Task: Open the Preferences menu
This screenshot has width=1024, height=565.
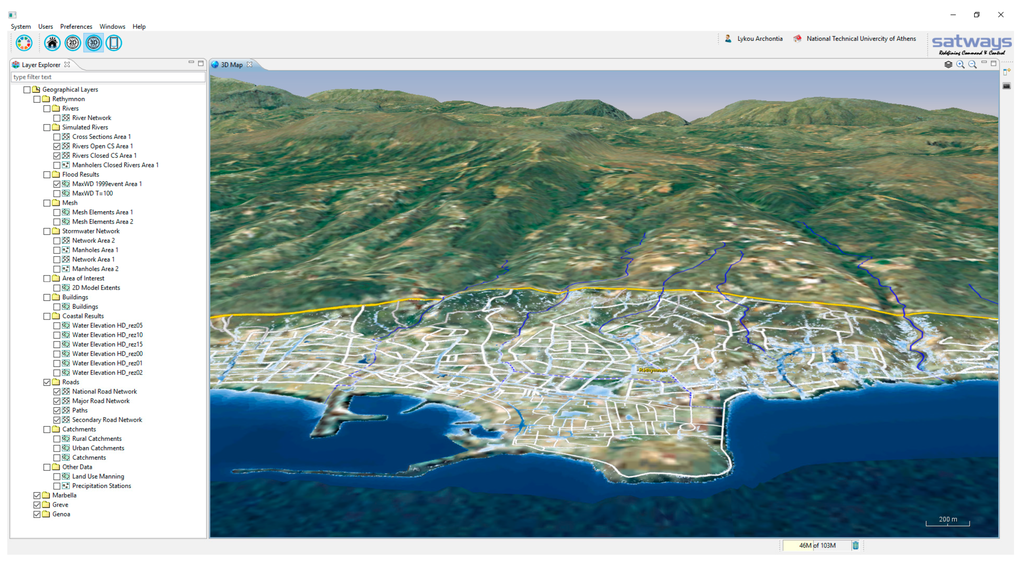Action: tap(76, 26)
